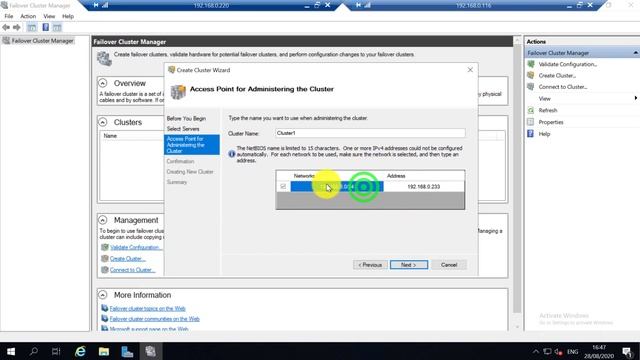
Task: Open the Windows Start menu
Action: [x=11, y=351]
